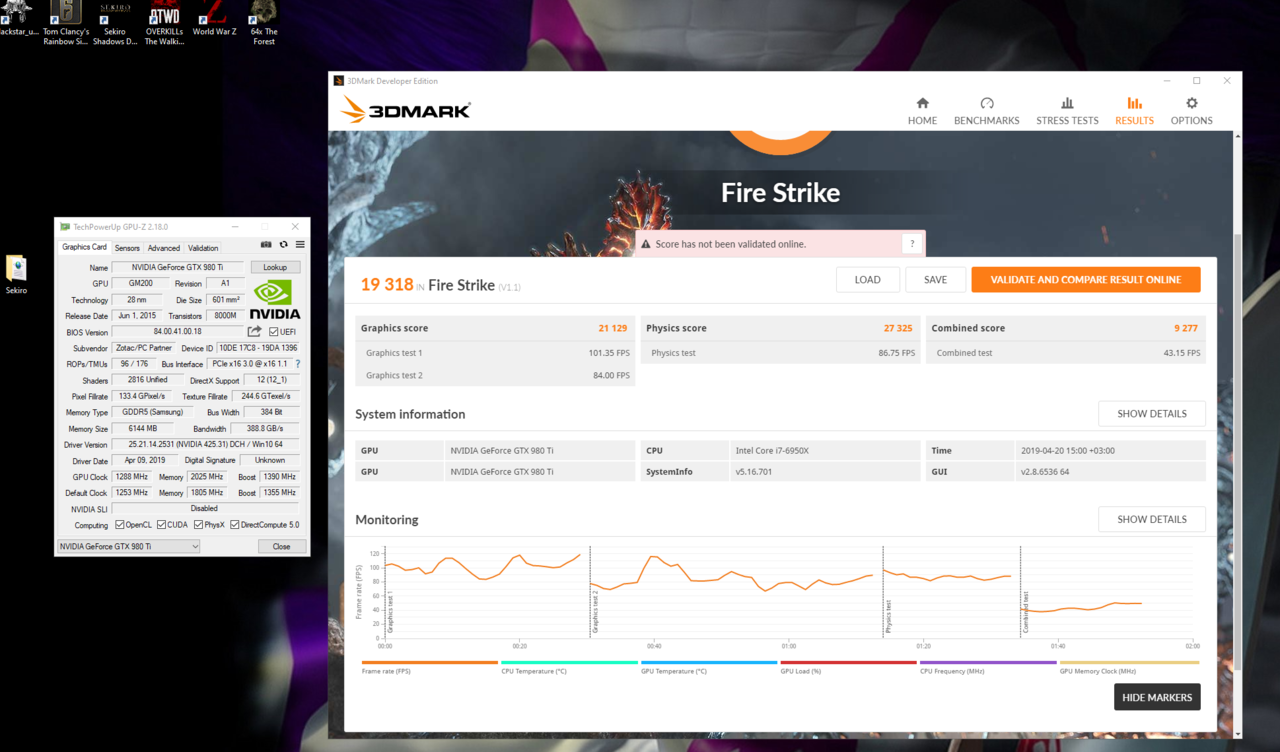Show details for Monitoring section
The width and height of the screenshot is (1280, 752).
coord(1152,520)
